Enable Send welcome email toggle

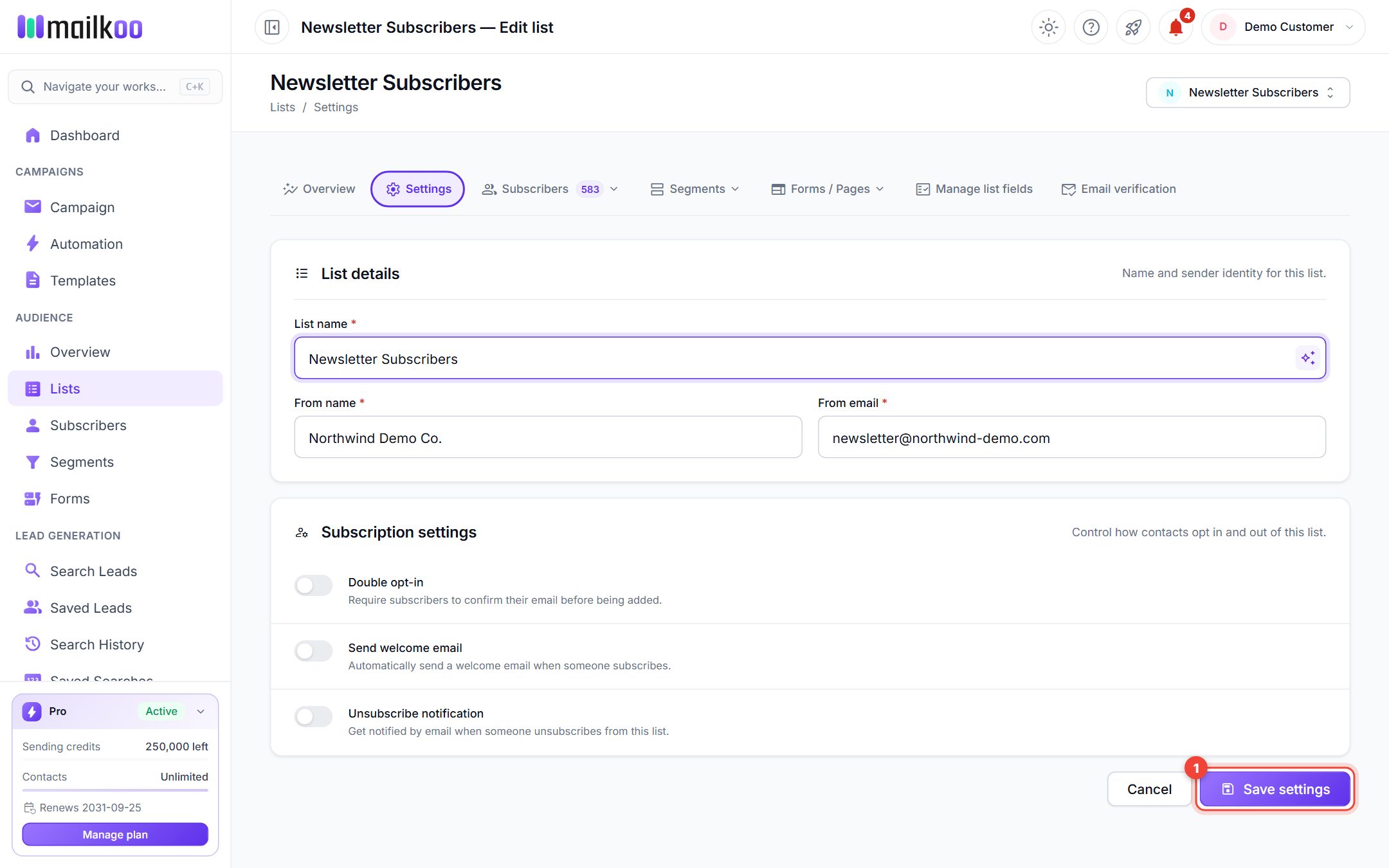click(x=314, y=651)
